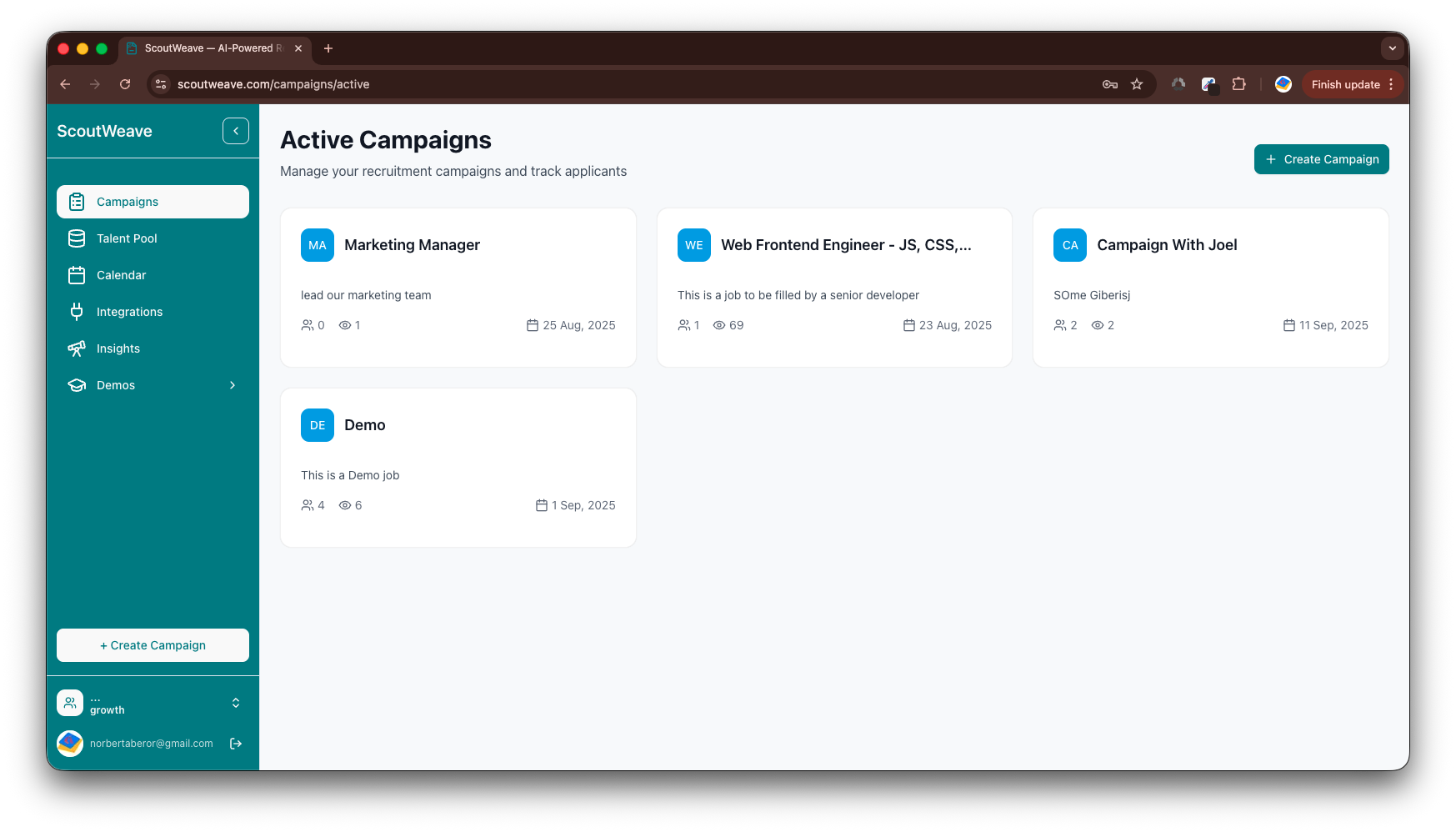Click the norbertaberor@gmail.com email
1456x832 pixels.
[x=152, y=744]
